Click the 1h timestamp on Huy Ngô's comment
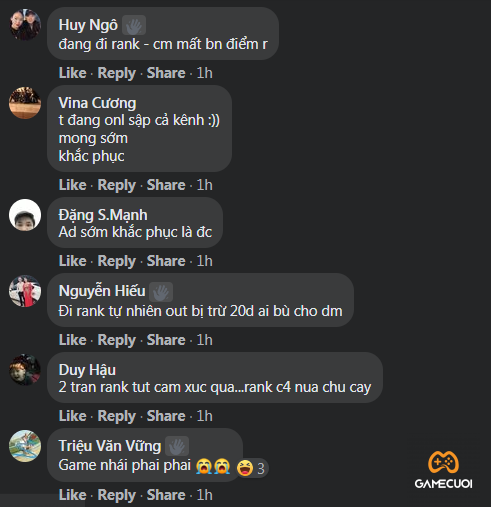This screenshot has height=507, width=491. pyautogui.click(x=204, y=73)
